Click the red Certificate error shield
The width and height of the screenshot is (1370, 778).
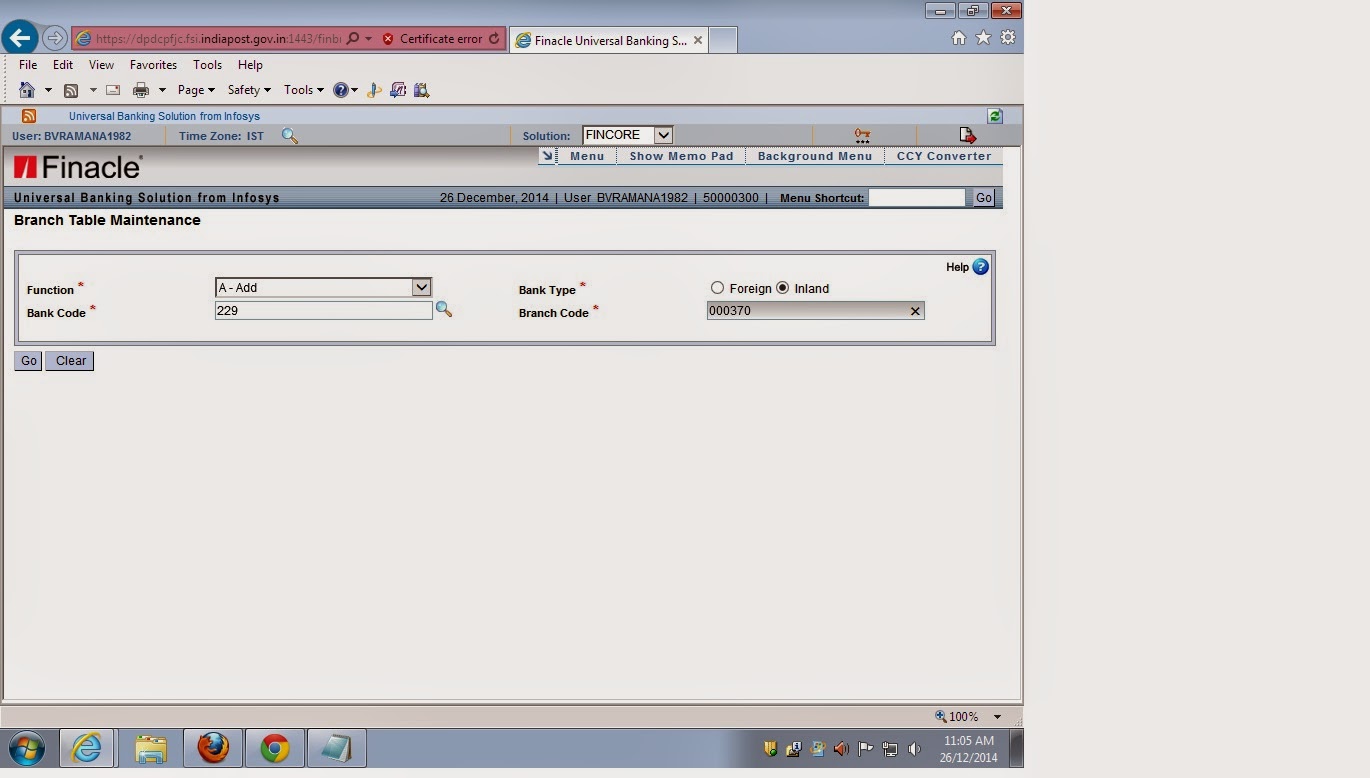389,39
